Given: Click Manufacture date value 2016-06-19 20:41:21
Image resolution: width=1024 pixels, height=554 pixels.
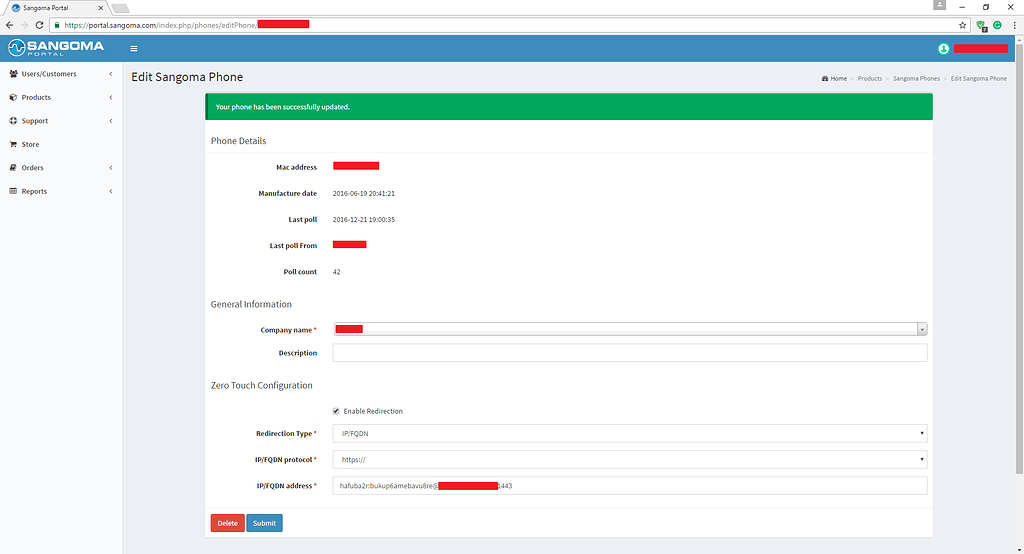Looking at the screenshot, I should [364, 193].
